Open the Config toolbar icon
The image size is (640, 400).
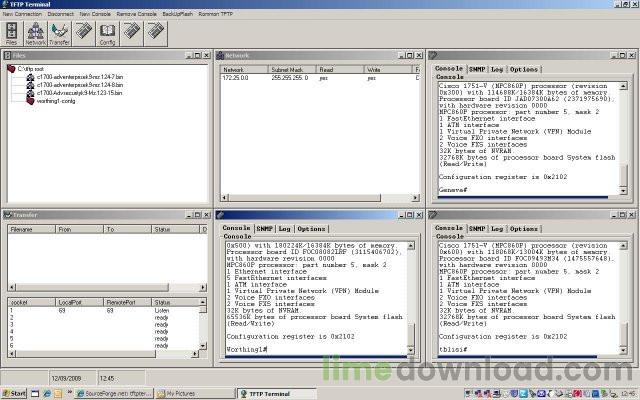tap(107, 33)
